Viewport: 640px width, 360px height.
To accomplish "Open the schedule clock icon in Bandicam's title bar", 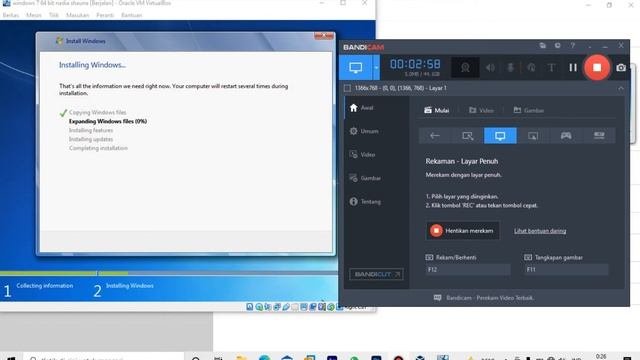I will click(x=558, y=46).
